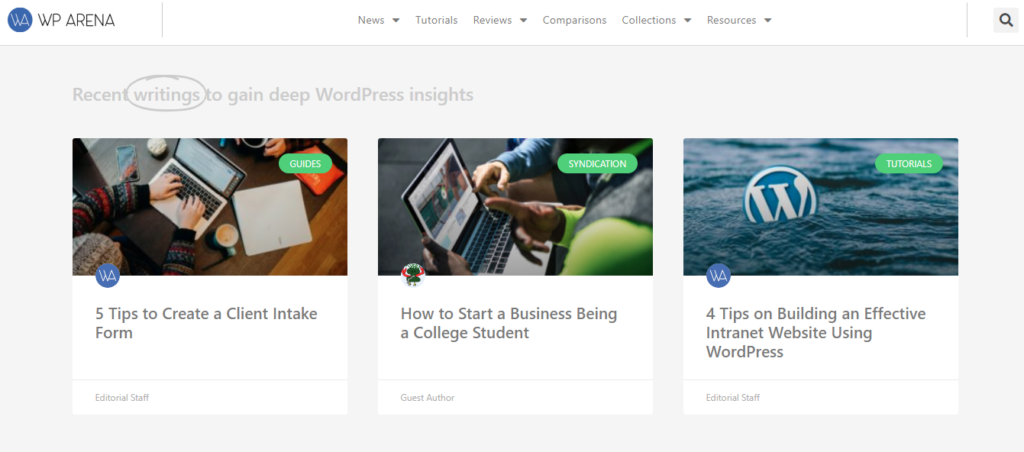
Task: Expand the Resources dropdown arrow
Action: 767,20
